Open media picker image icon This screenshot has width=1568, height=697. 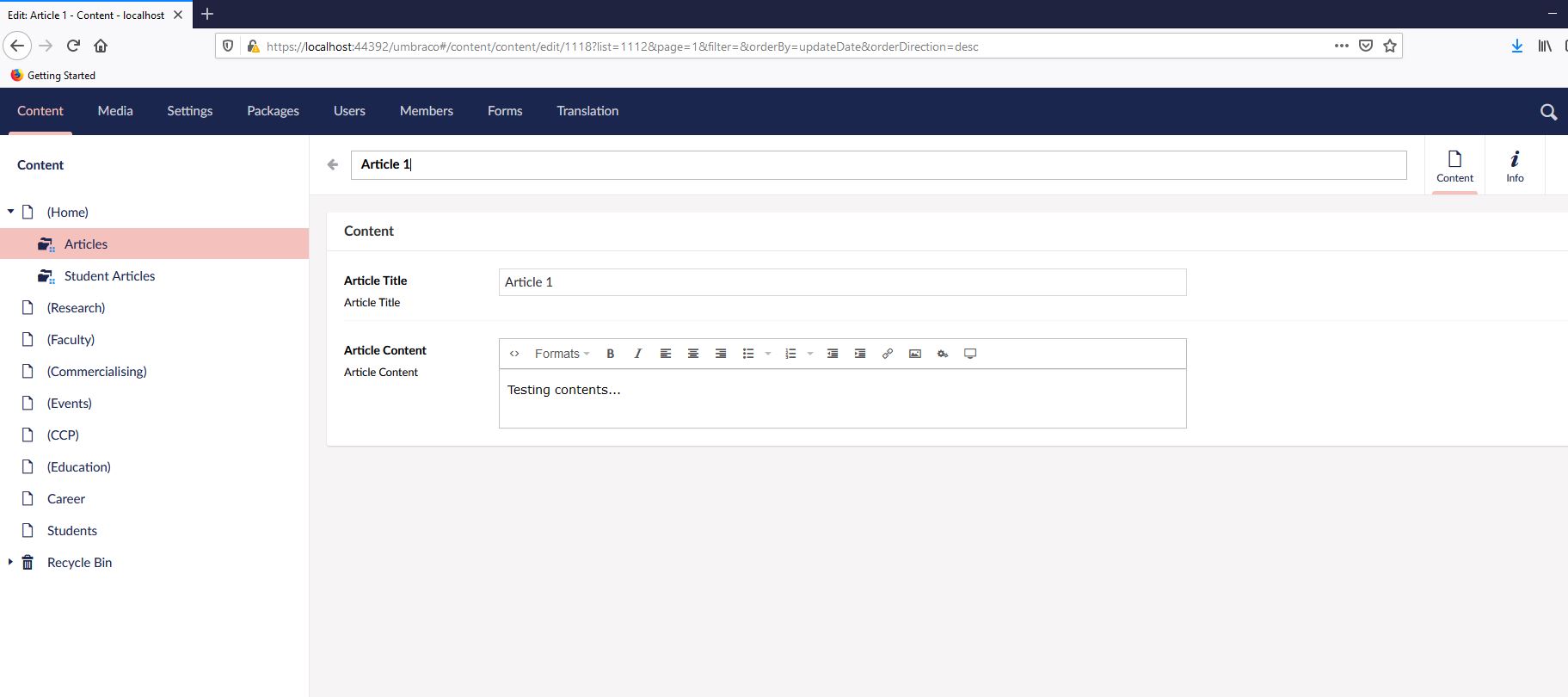coord(915,354)
